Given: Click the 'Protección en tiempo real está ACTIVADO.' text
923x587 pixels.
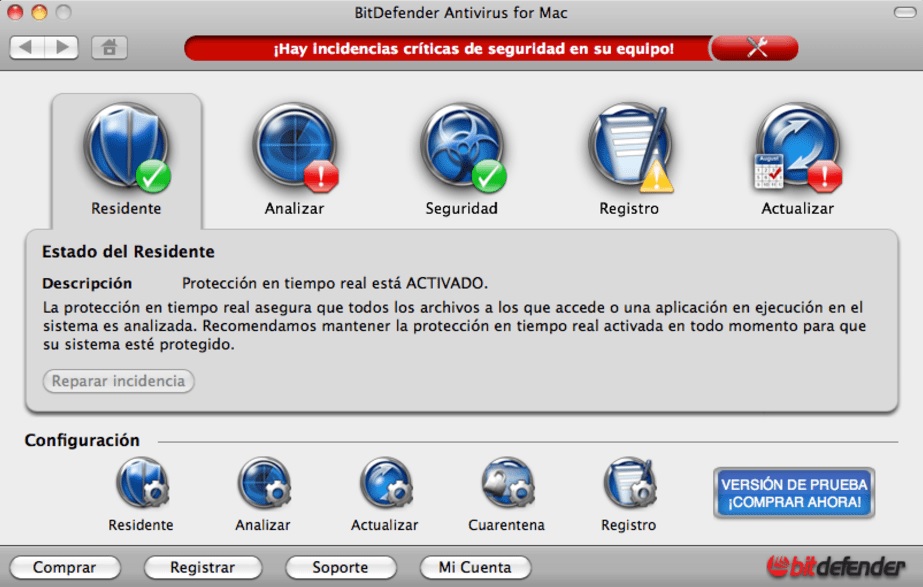Looking at the screenshot, I should click(335, 283).
